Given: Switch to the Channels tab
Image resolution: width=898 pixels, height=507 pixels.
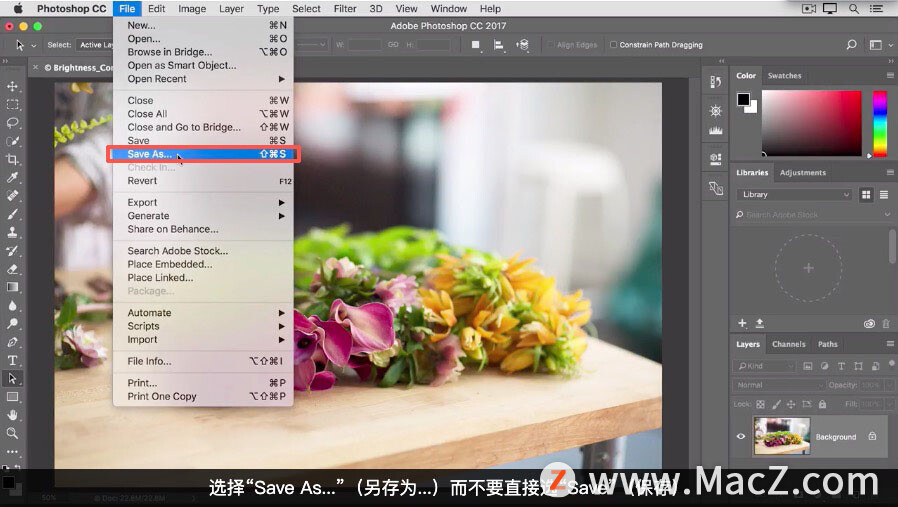Looking at the screenshot, I should (x=789, y=344).
